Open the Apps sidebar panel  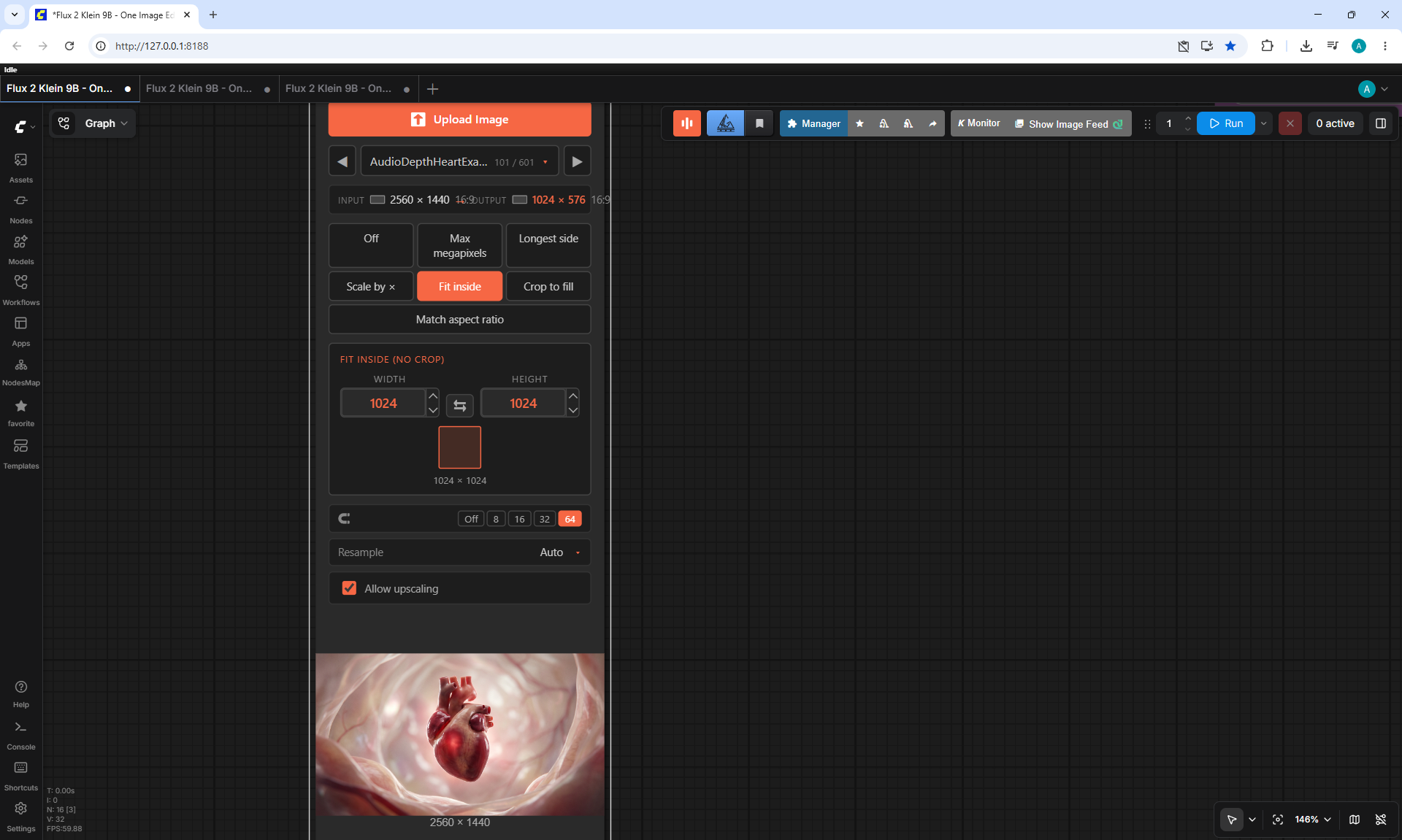(21, 331)
